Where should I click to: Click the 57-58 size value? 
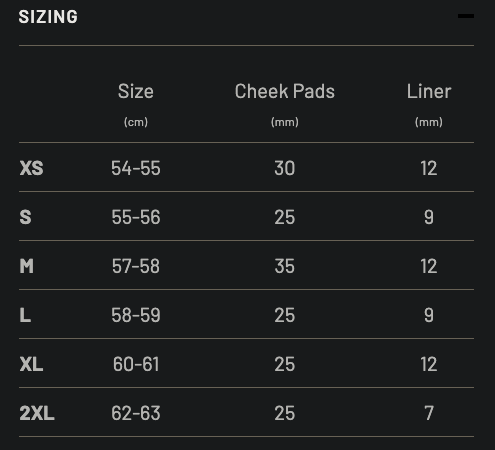tap(136, 266)
